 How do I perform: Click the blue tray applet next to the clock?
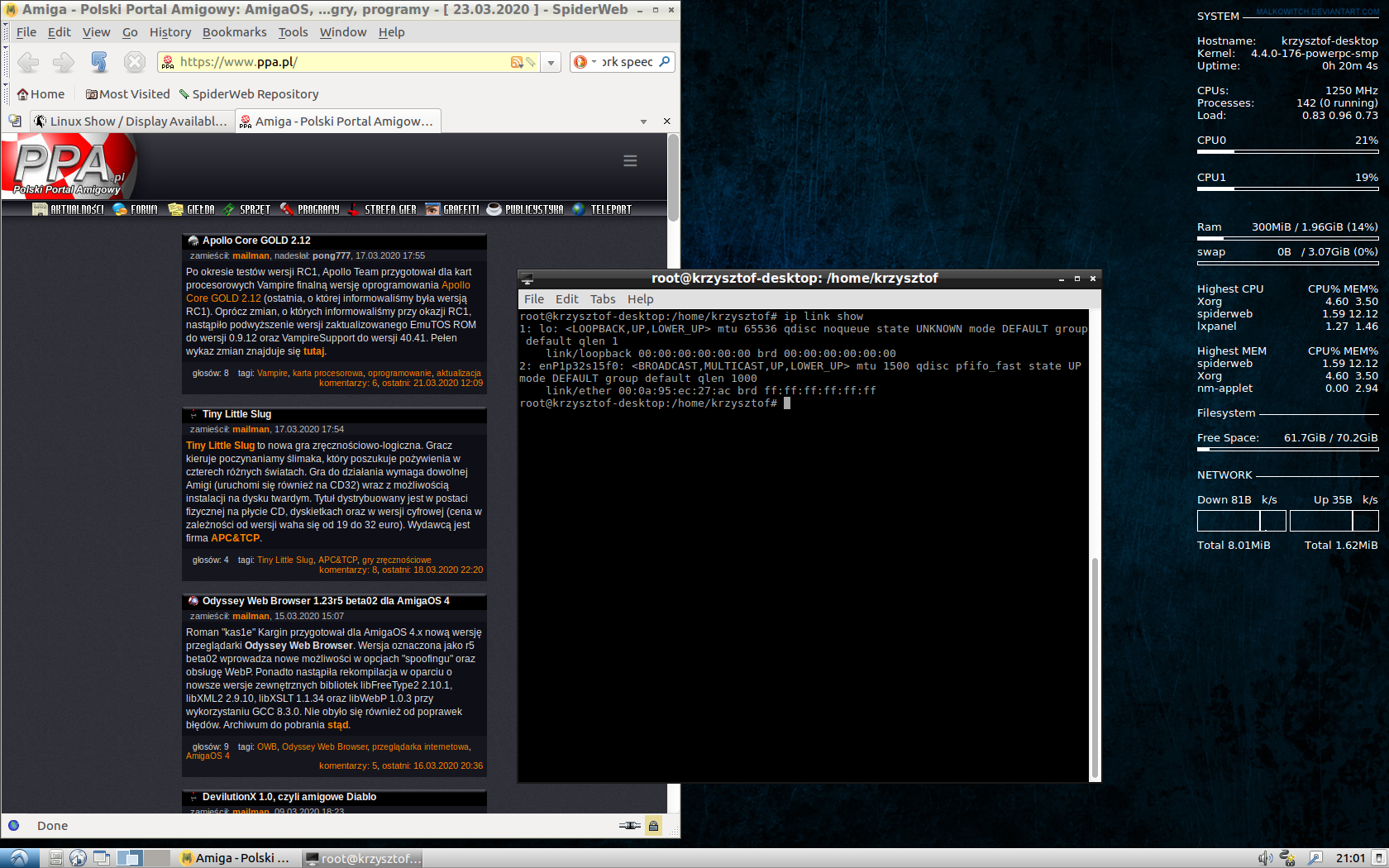1315,858
